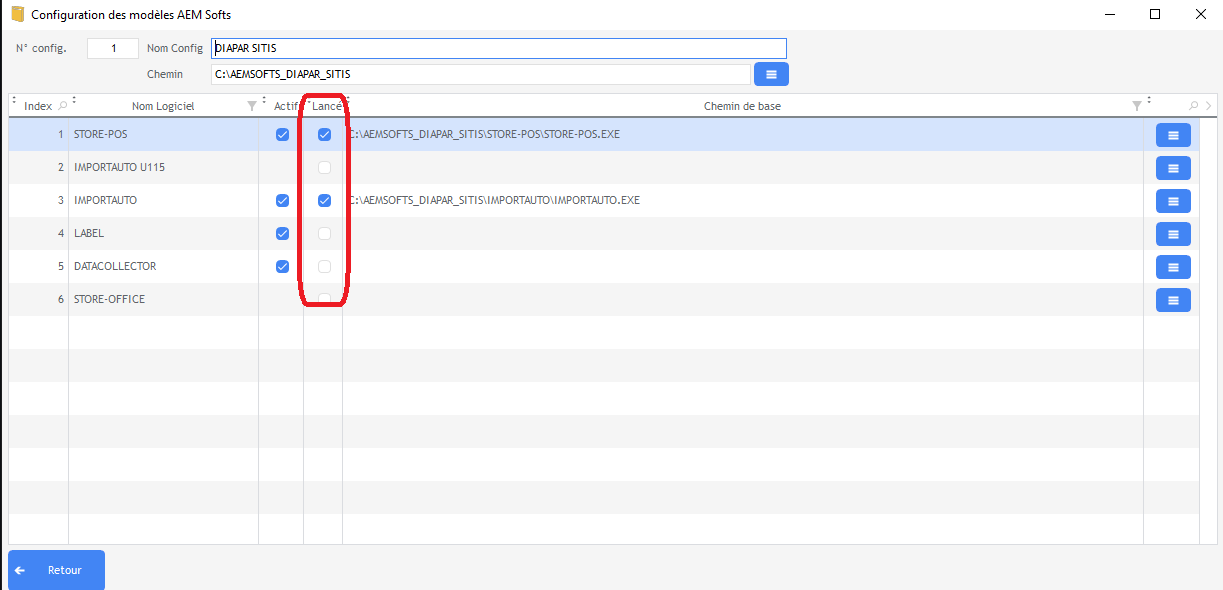Open the Nom Logiciel column filter

251,106
